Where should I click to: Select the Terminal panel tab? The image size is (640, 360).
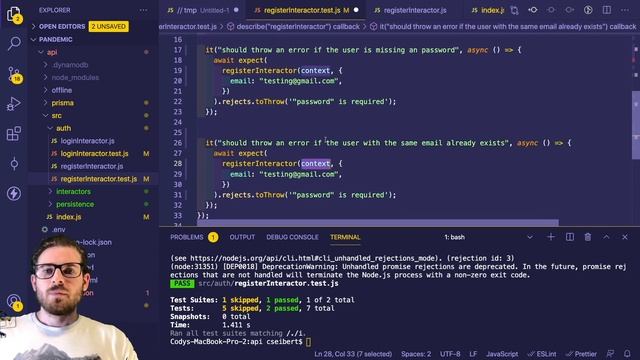pyautogui.click(x=345, y=237)
